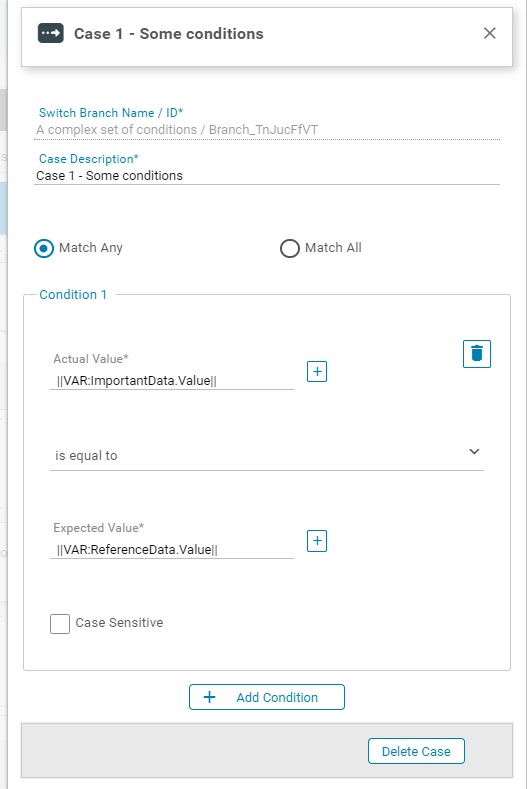Expand the operator list with the chevron arrow
The width and height of the screenshot is (527, 789).
pyautogui.click(x=474, y=451)
